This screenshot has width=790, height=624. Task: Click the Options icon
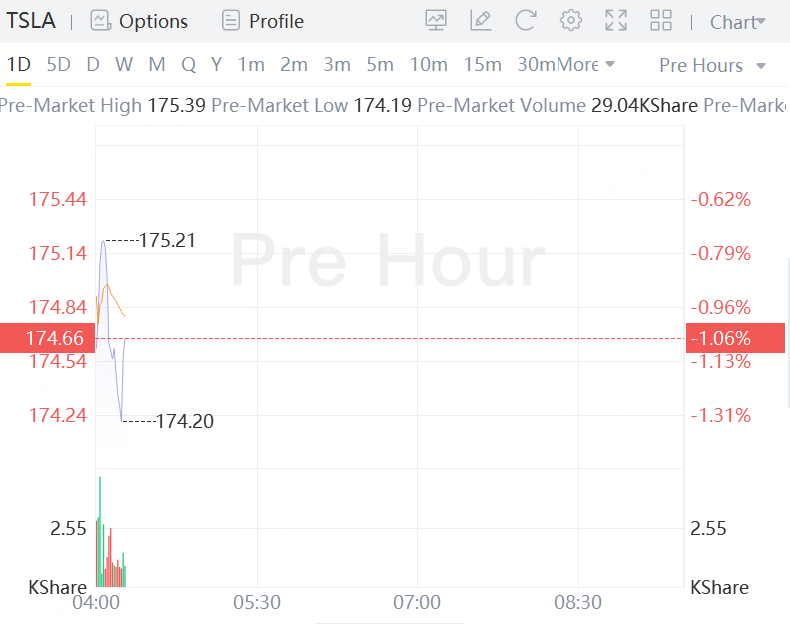(100, 21)
